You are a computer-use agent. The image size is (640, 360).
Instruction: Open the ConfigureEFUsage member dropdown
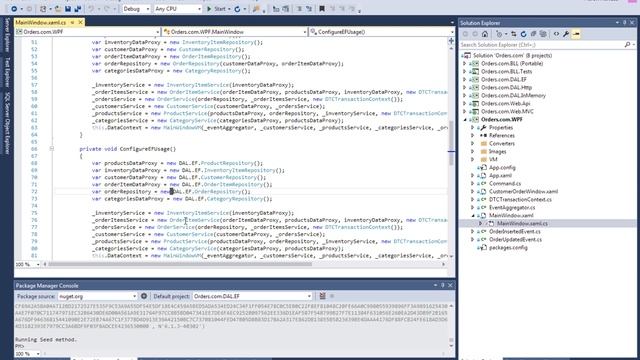click(x=382, y=32)
